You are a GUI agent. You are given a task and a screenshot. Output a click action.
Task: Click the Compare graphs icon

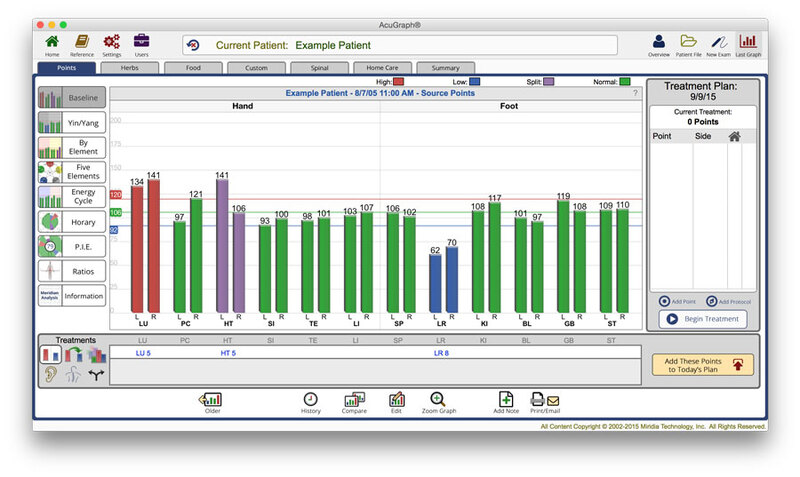(x=354, y=402)
